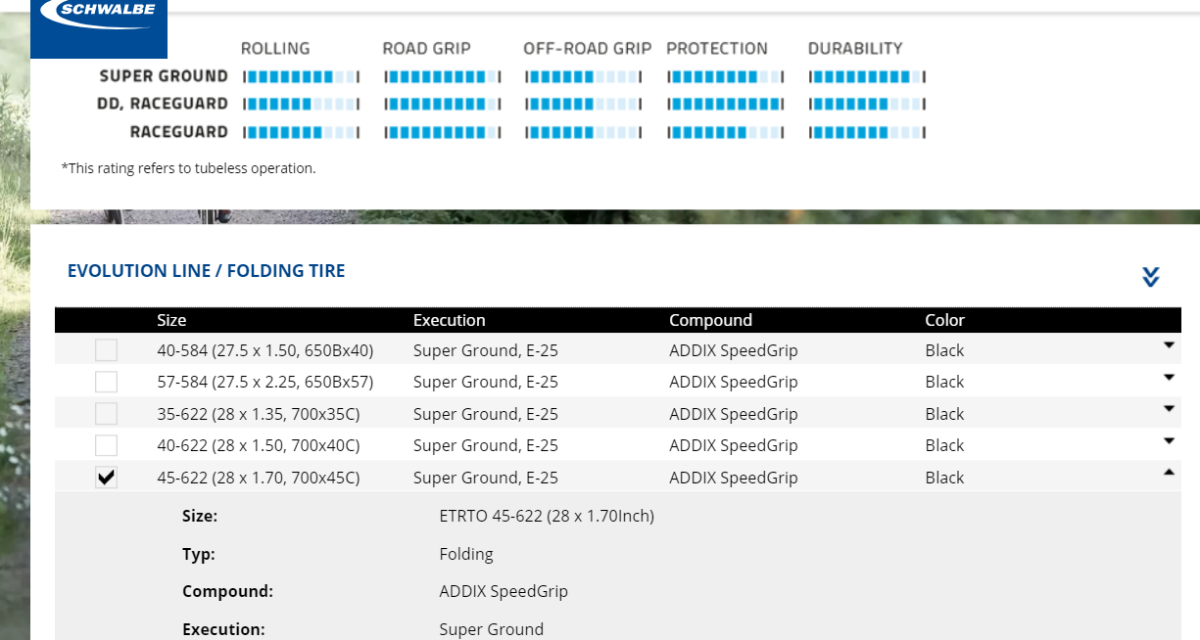
Task: Click the Super Ground rolling rating bar
Action: click(x=301, y=77)
